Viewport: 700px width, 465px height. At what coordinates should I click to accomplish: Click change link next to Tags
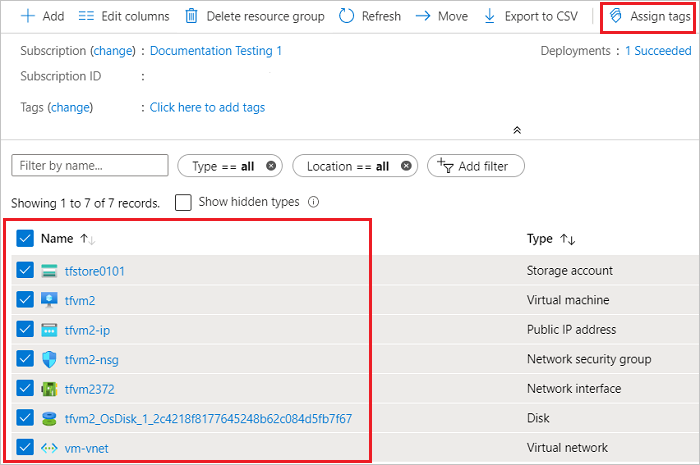coord(71,108)
